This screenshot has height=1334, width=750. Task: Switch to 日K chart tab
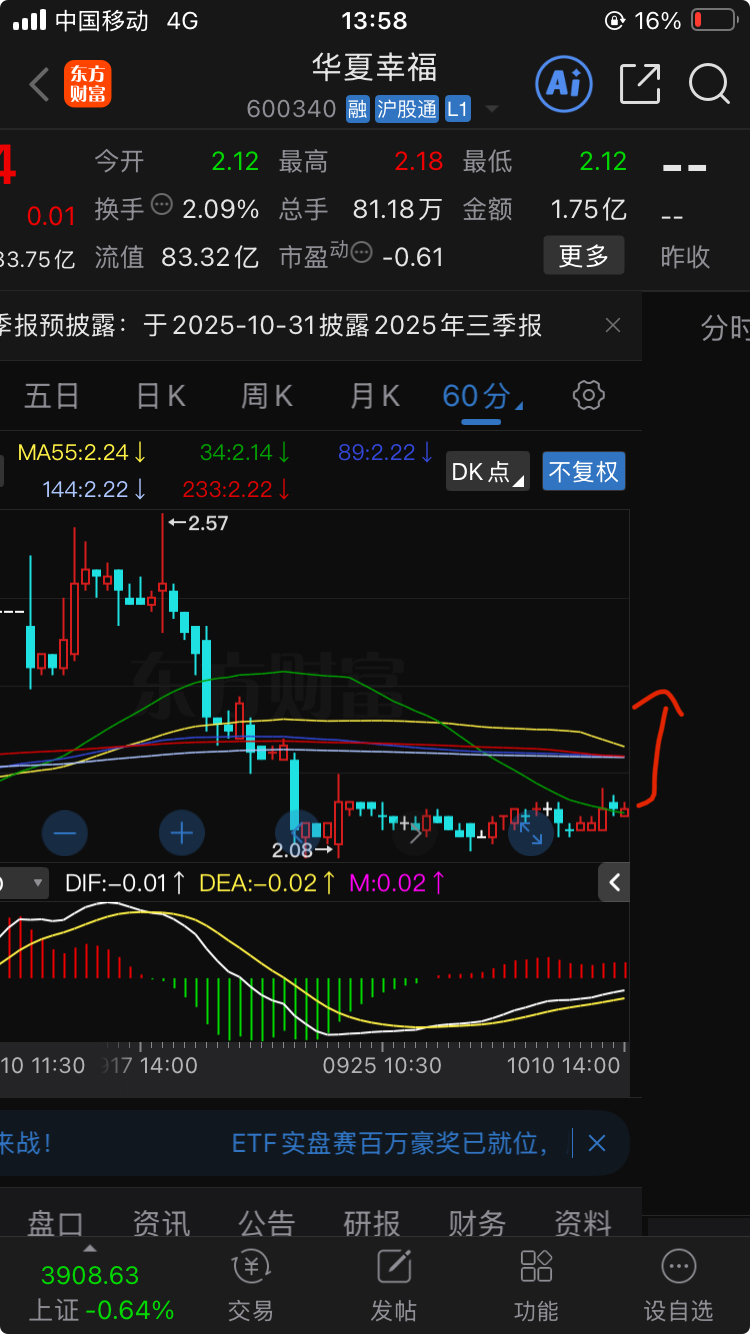(x=160, y=396)
